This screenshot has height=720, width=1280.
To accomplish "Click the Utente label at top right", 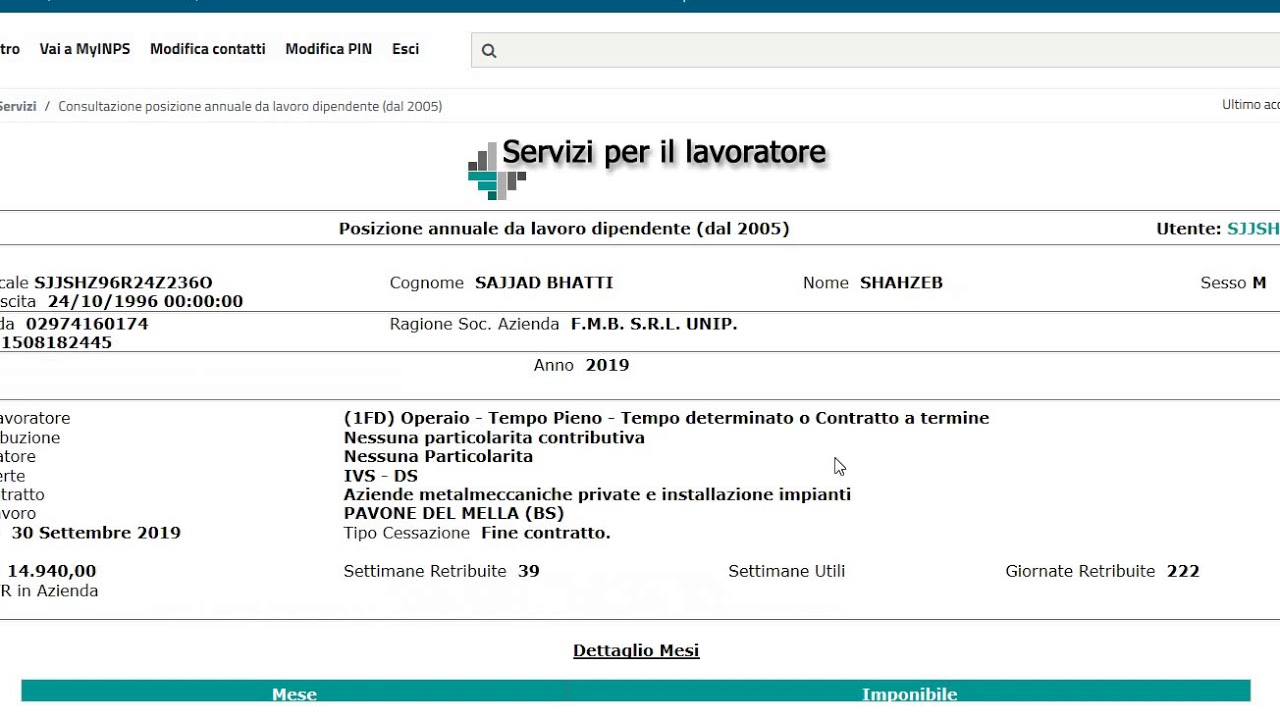I will click(1189, 228).
